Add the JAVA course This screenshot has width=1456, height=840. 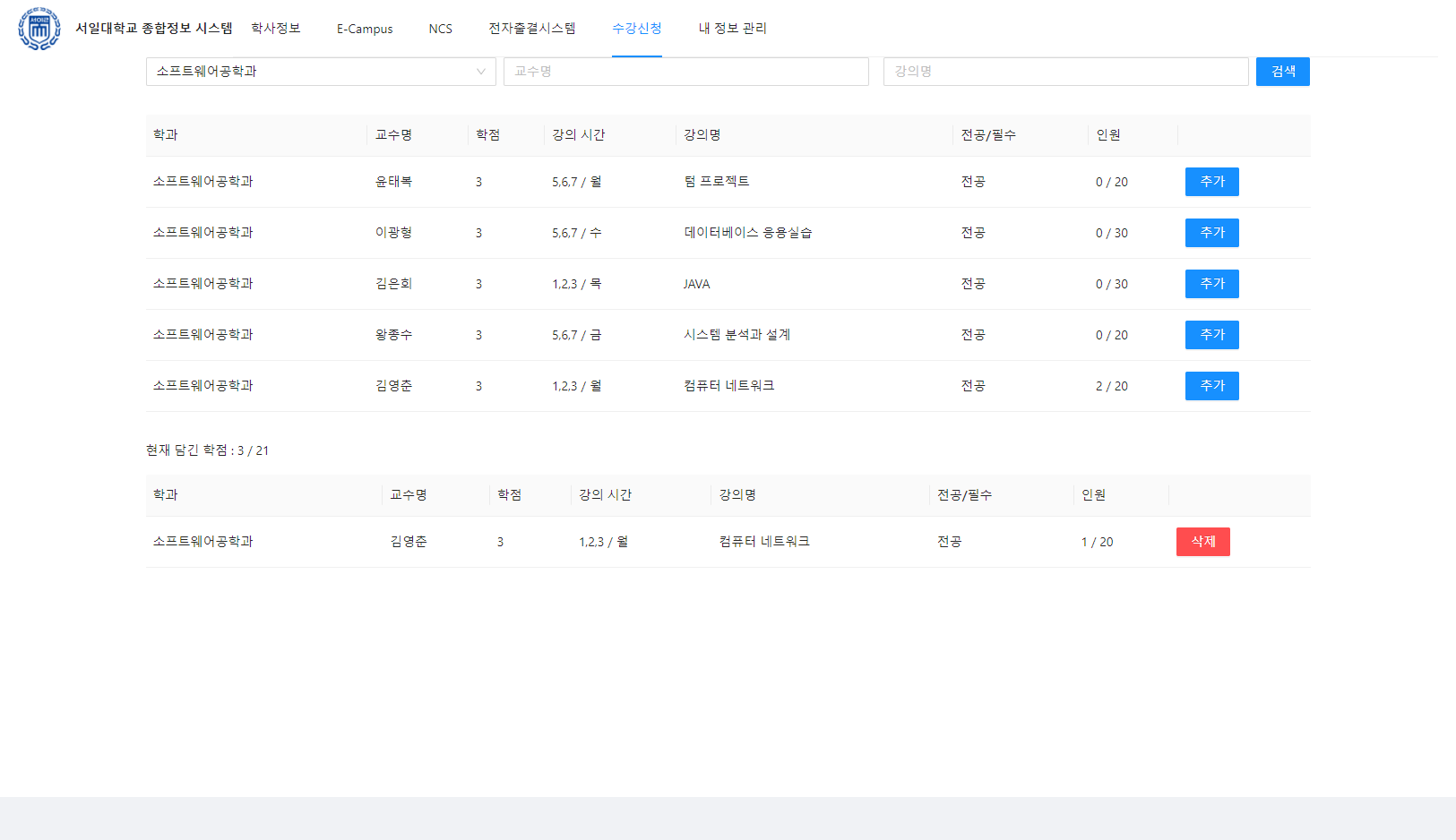1211,283
